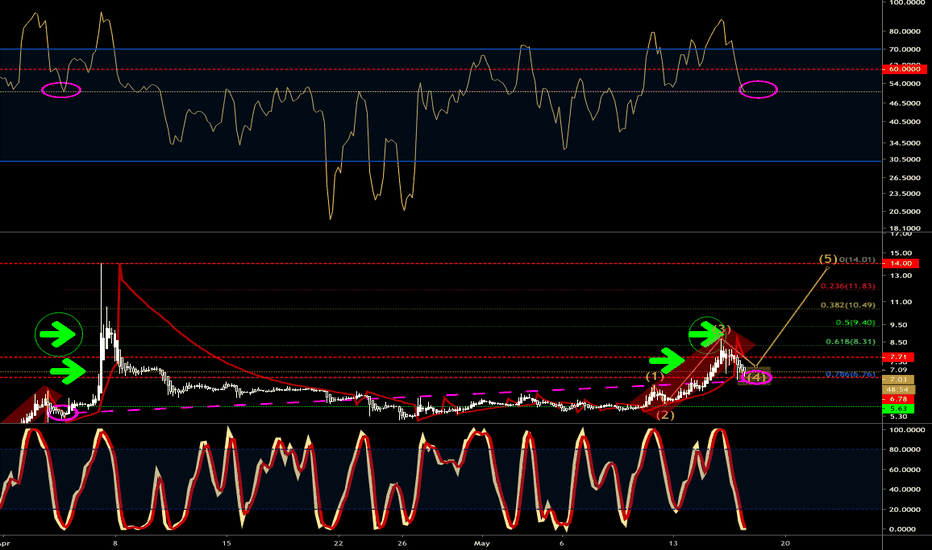Click 100.0000 on the stochastic pane scale
The height and width of the screenshot is (550, 932).
pos(906,429)
